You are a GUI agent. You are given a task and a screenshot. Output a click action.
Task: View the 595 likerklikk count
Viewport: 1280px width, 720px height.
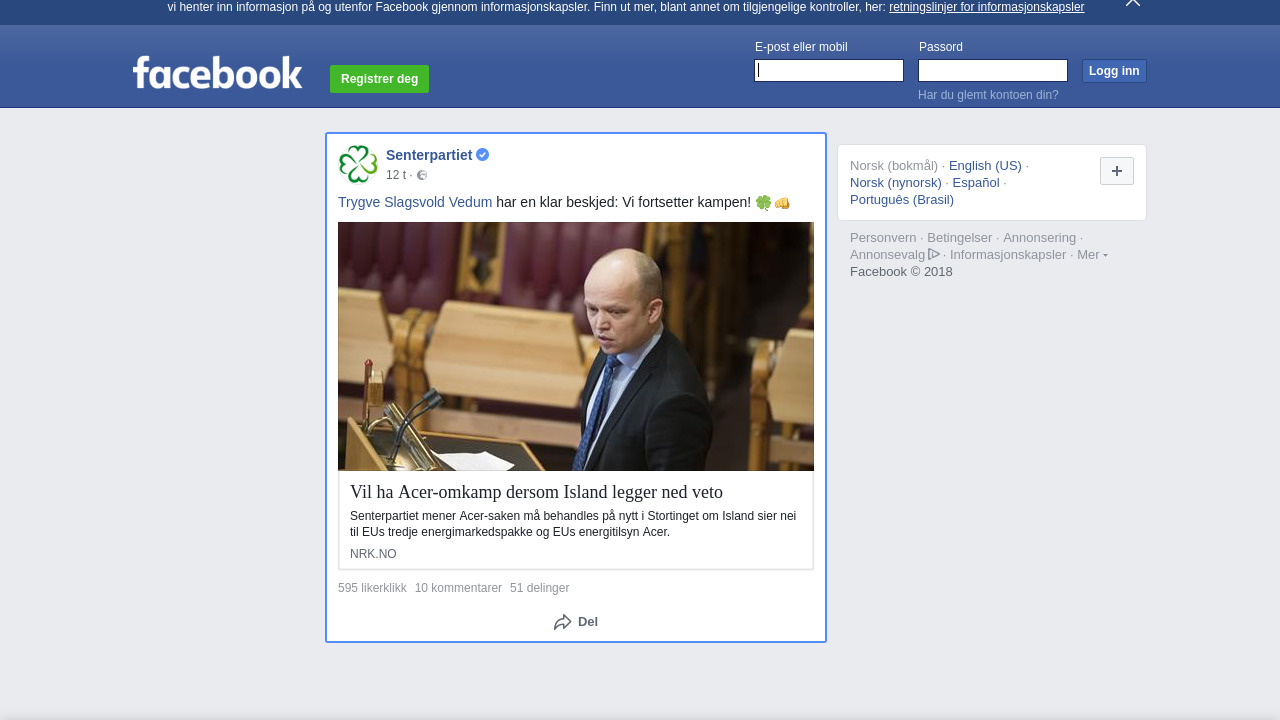coord(372,588)
